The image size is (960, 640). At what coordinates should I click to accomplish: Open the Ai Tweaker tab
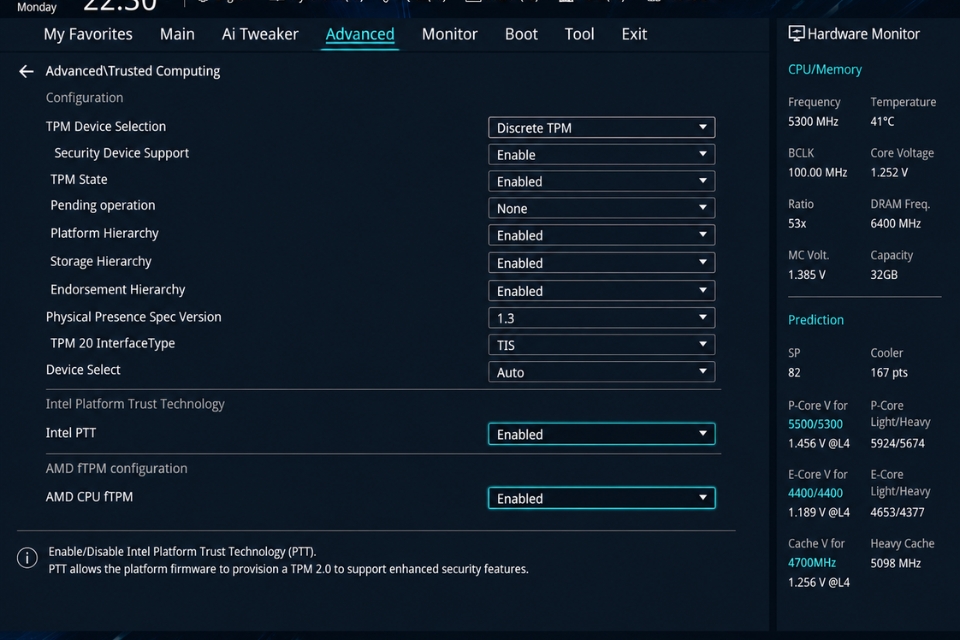[260, 34]
